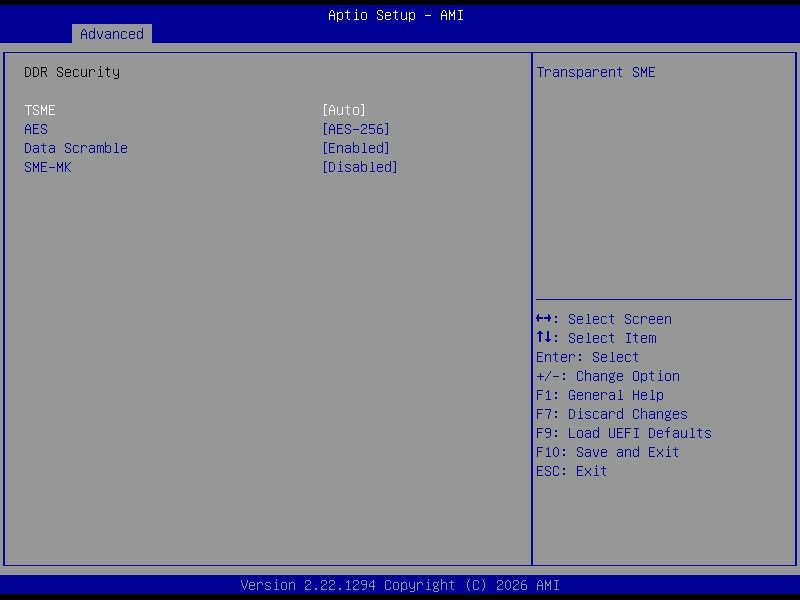Screen dimensions: 800x600
Task: Change the AES-256 encryption option
Action: (x=356, y=129)
